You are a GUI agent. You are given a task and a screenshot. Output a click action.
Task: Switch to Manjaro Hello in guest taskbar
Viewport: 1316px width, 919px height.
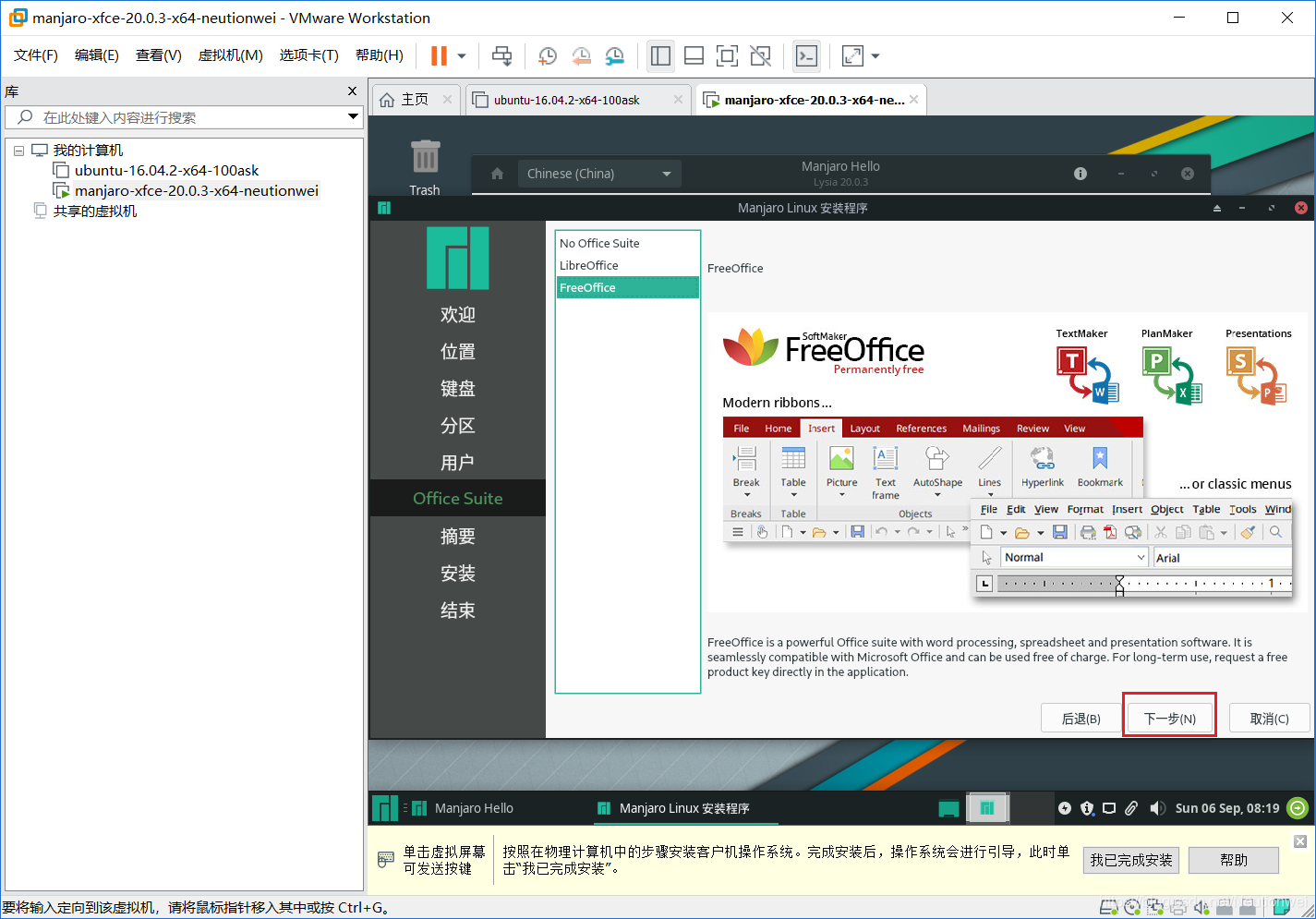[x=463, y=808]
